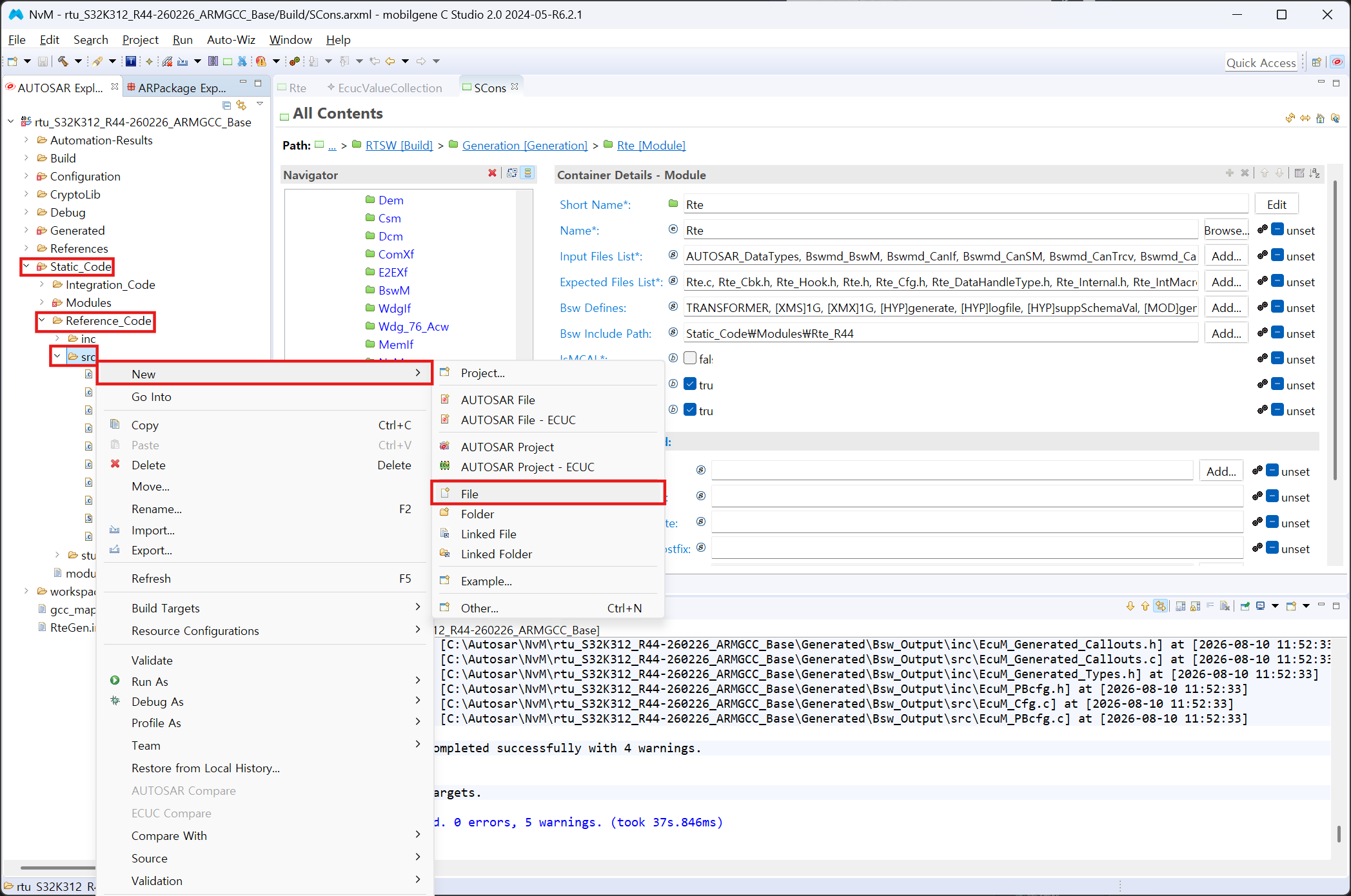Toggle the 'fal' checkbox
The height and width of the screenshot is (896, 1351).
(690, 358)
